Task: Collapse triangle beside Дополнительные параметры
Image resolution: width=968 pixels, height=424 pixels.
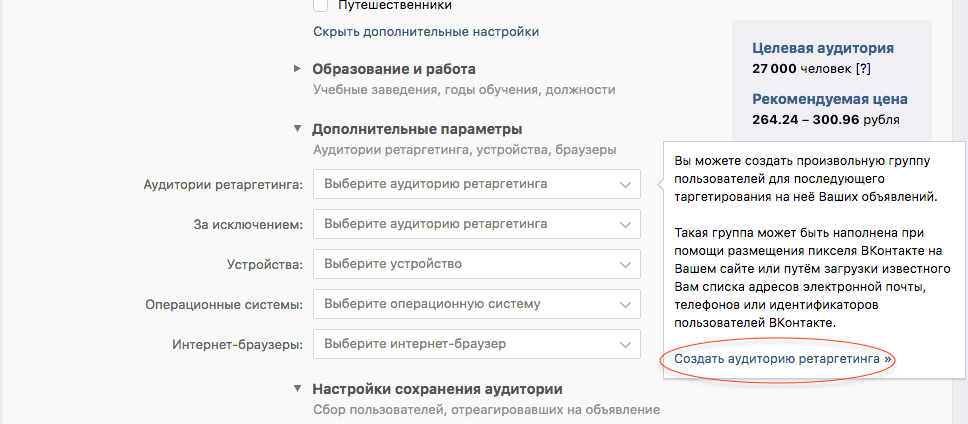Action: tap(297, 129)
